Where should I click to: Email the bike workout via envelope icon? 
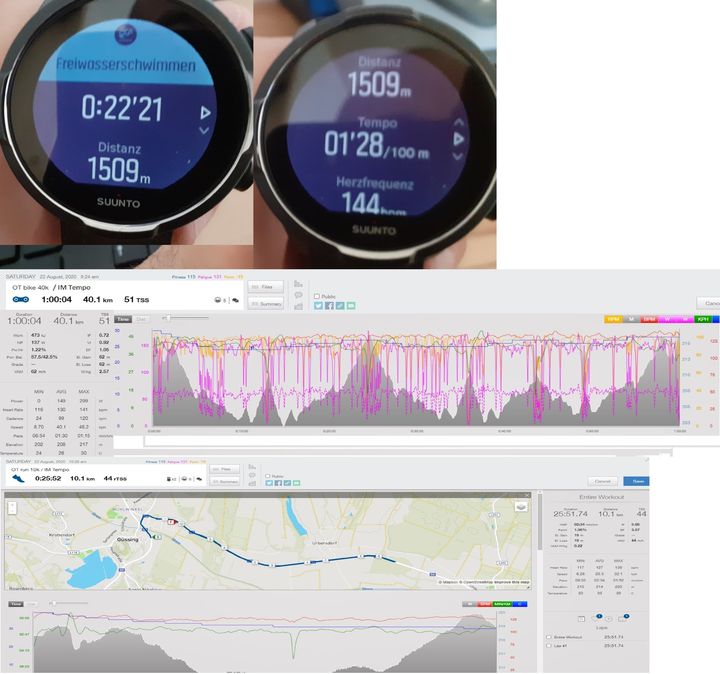point(351,305)
